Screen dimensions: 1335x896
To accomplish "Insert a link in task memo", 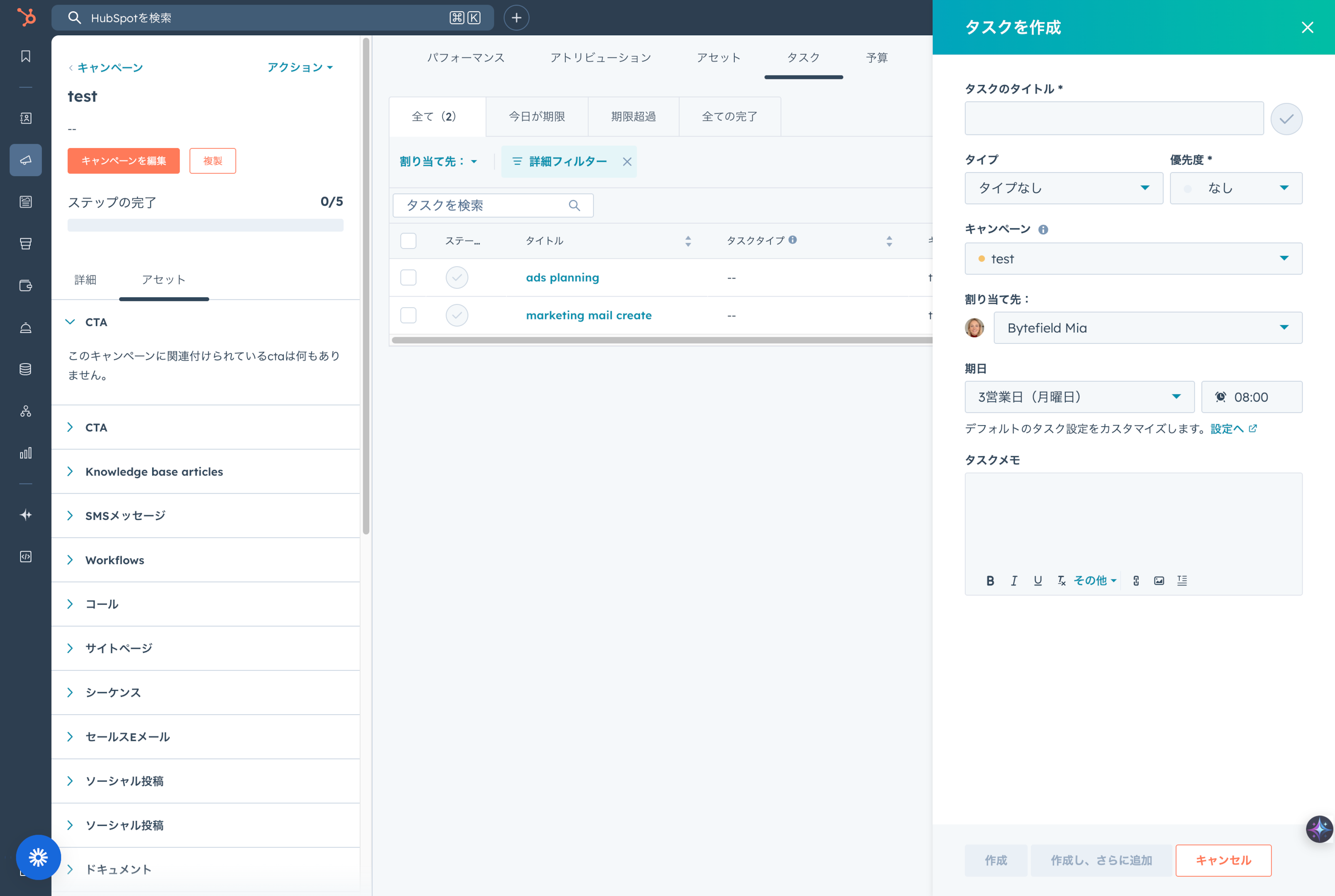I will pos(1135,581).
